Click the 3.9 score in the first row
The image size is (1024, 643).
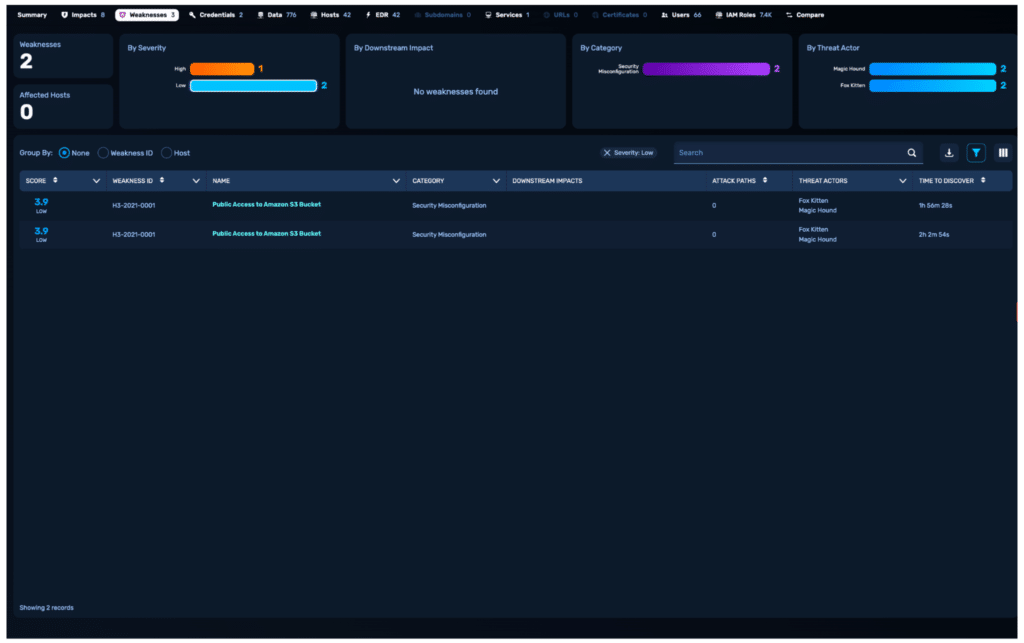click(41, 202)
